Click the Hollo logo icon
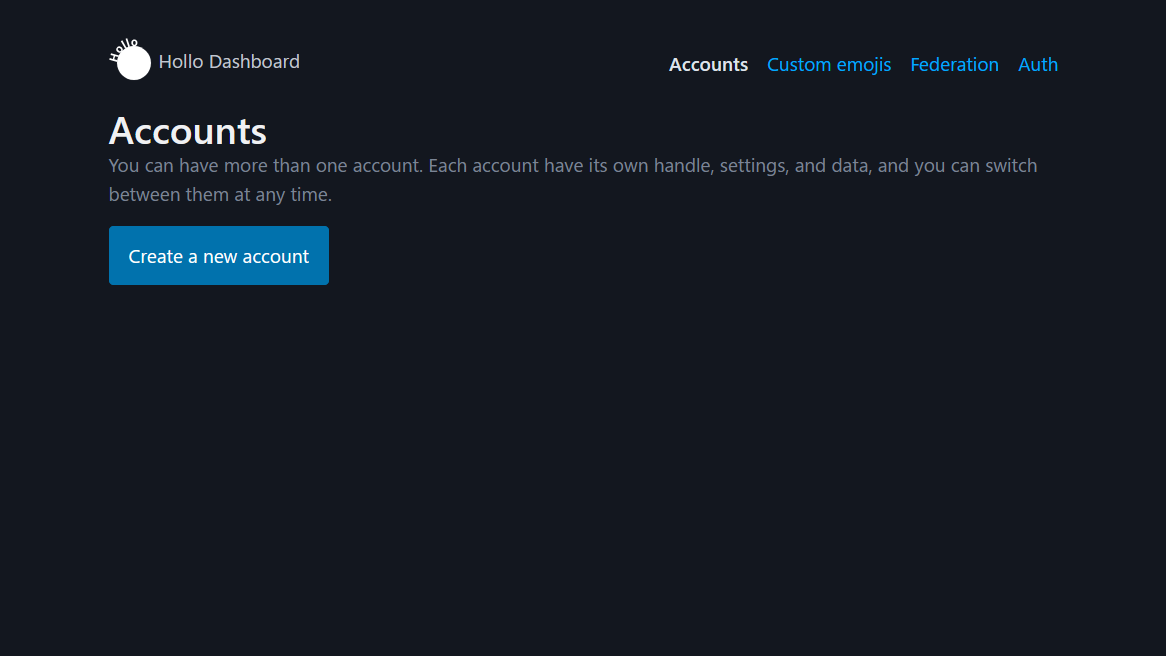The image size is (1166, 656). pyautogui.click(x=130, y=61)
